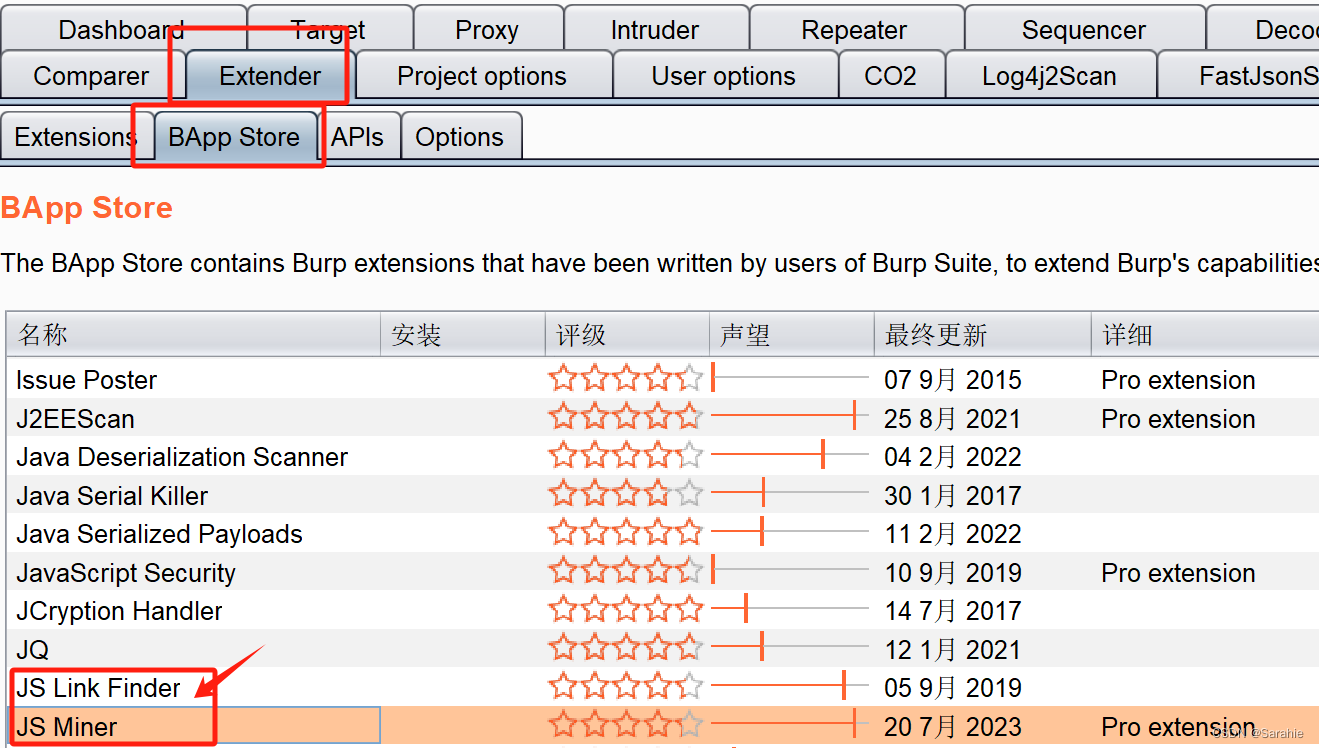
Task: Select the BApp Store sub-tab
Action: coord(234,136)
